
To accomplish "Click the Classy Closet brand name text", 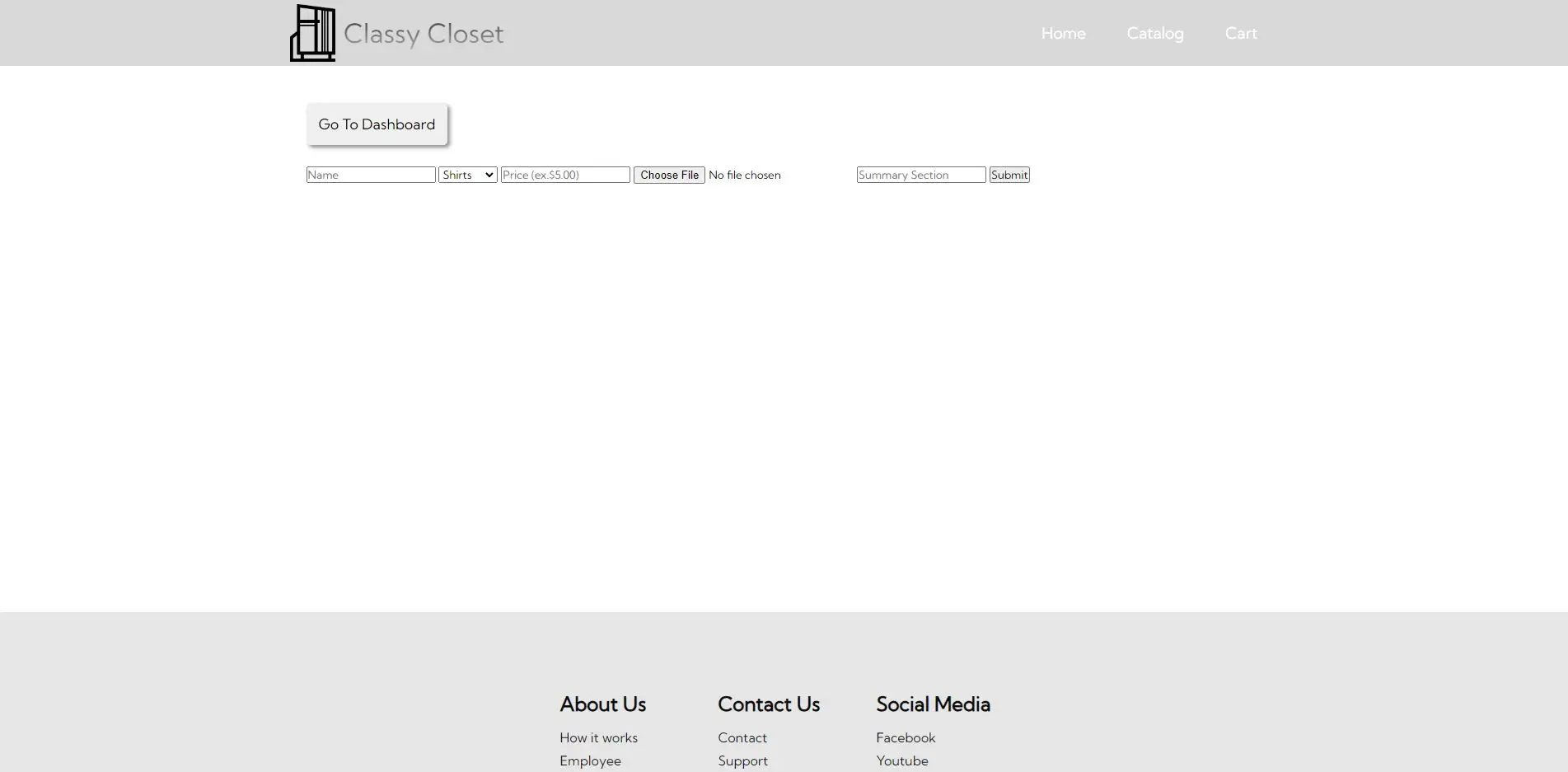I will (x=423, y=34).
